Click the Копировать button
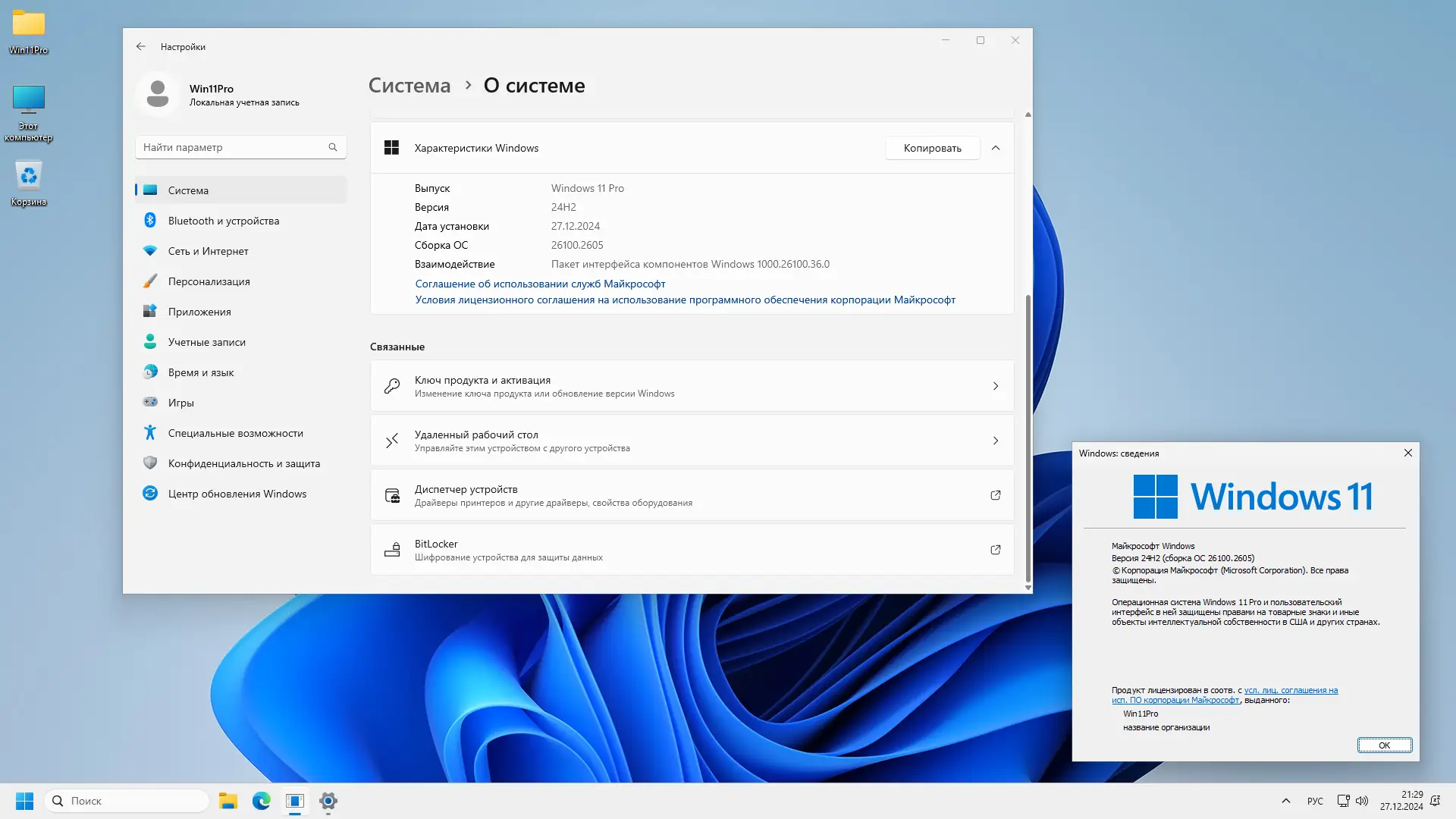Screen dimensions: 1456x819 pos(932,148)
